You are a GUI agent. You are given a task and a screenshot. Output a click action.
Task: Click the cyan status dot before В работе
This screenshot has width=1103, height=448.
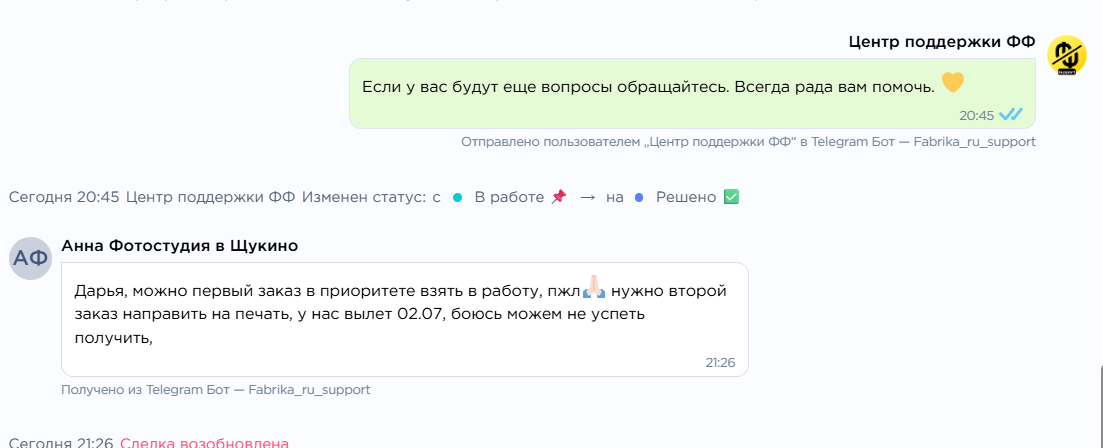click(x=457, y=198)
